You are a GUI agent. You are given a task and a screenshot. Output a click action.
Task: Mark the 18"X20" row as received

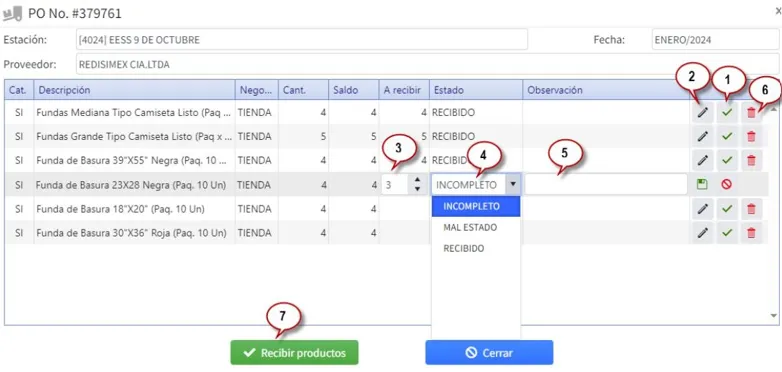(x=727, y=209)
